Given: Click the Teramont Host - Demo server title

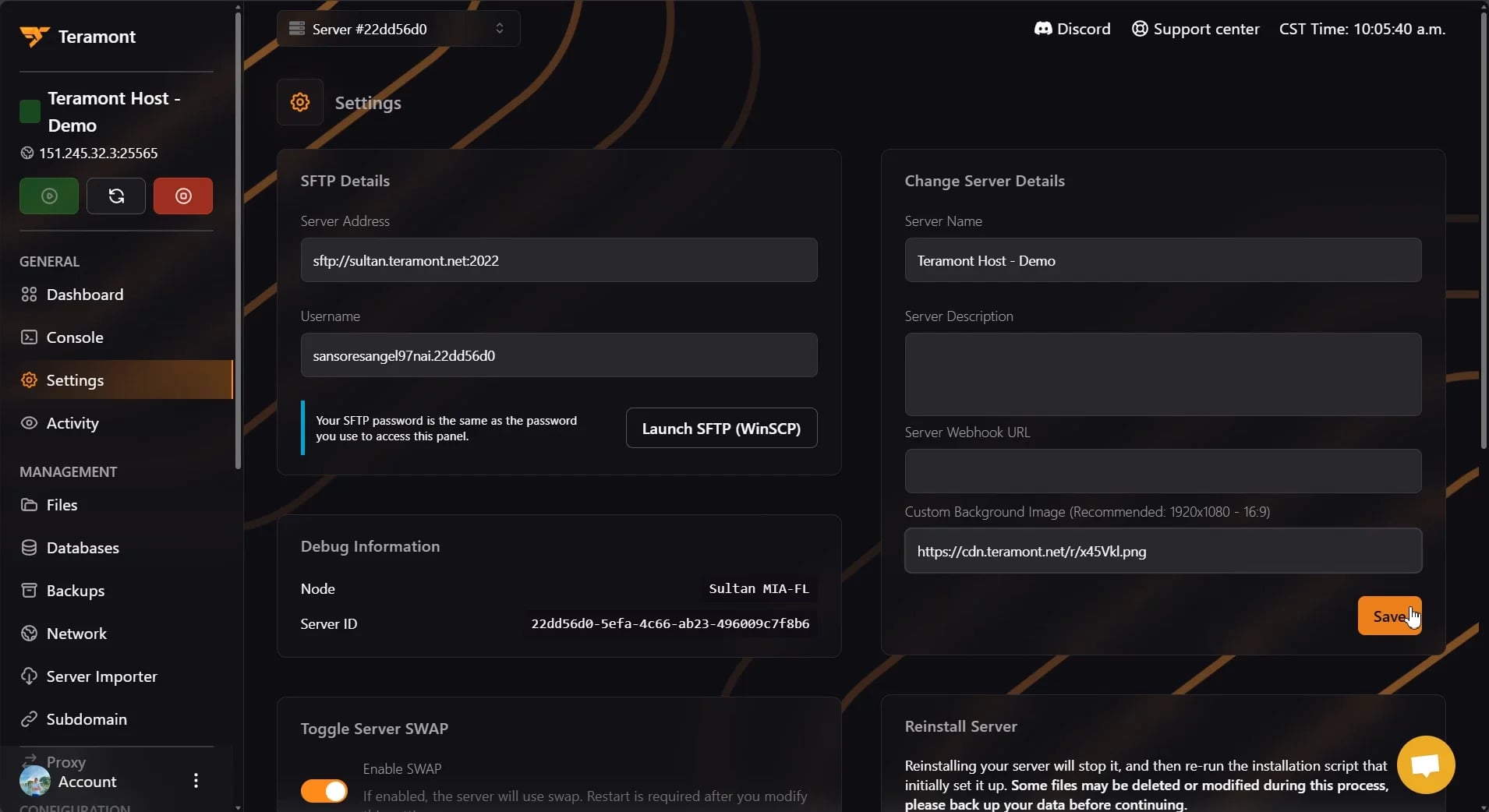Looking at the screenshot, I should [x=114, y=111].
